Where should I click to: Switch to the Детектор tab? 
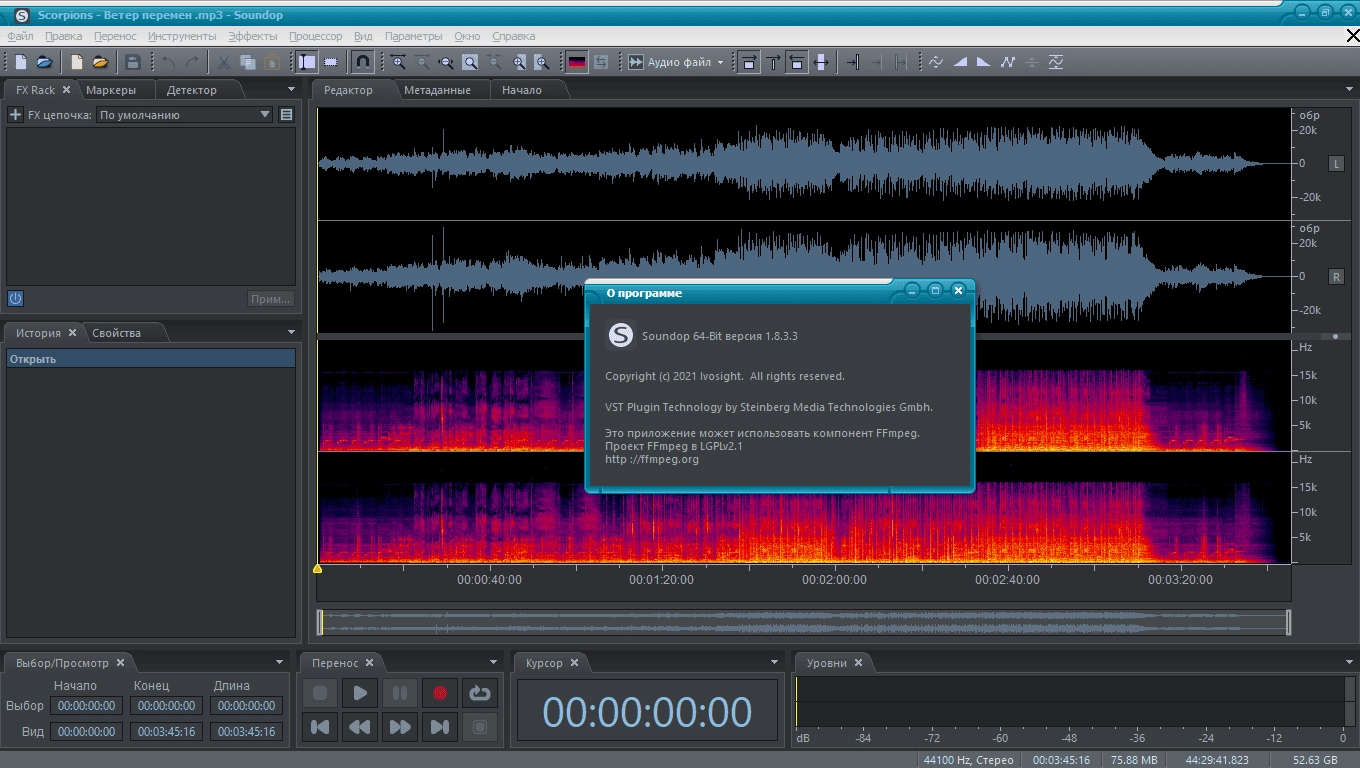pyautogui.click(x=191, y=90)
